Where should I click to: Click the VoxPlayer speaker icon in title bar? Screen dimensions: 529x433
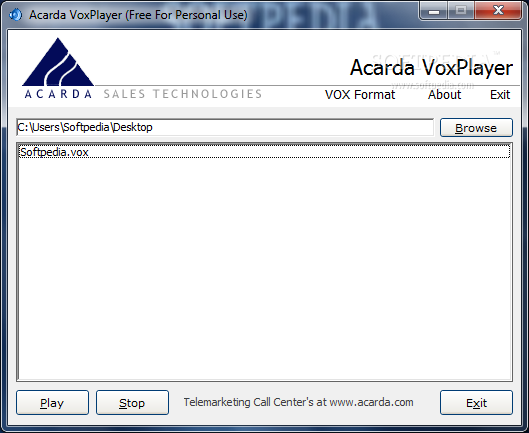coord(15,15)
